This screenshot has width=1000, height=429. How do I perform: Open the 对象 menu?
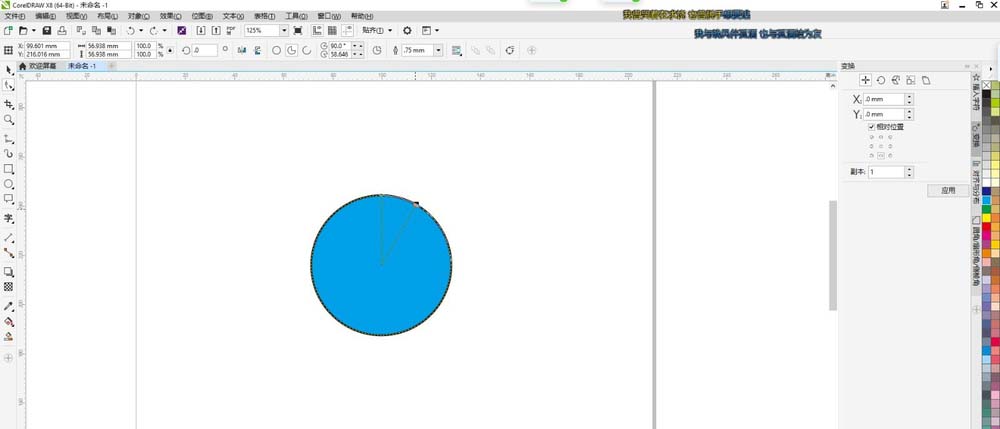(x=138, y=16)
